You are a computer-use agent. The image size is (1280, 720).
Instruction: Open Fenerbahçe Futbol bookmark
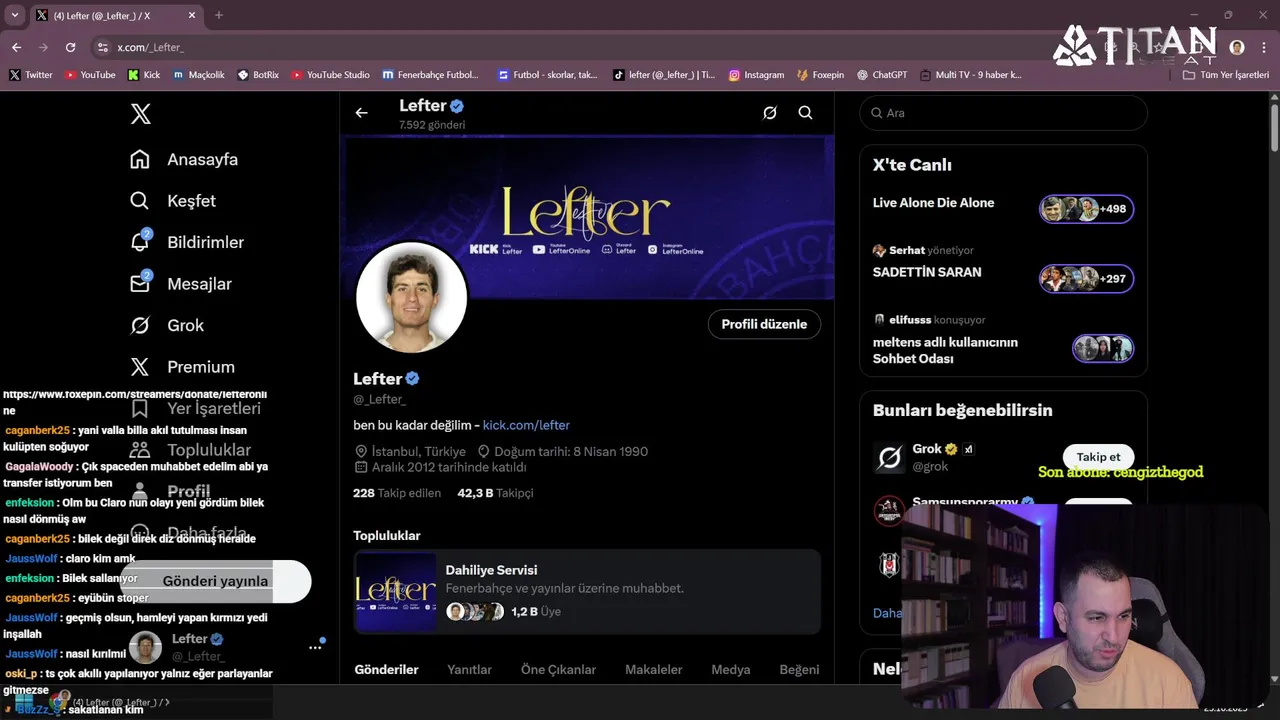click(431, 75)
